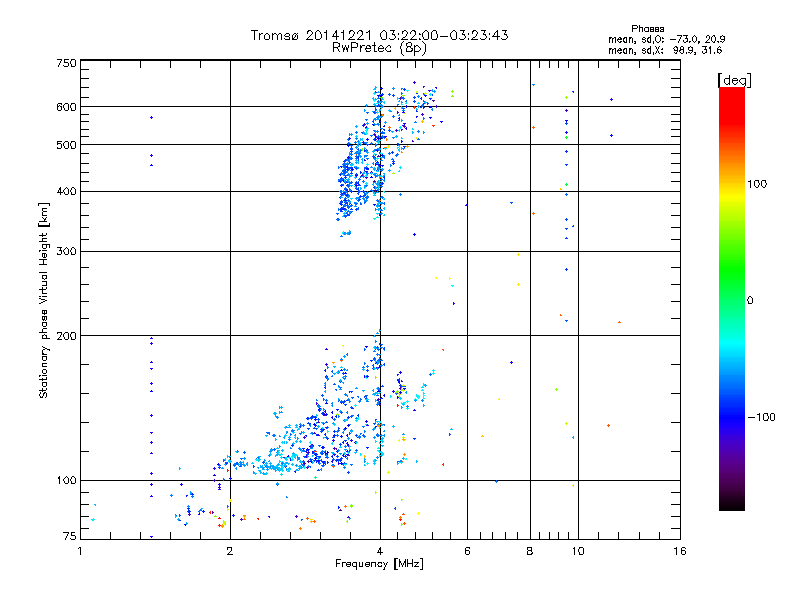
Task: Click the 'Phases' legend heading
Action: click(x=647, y=29)
